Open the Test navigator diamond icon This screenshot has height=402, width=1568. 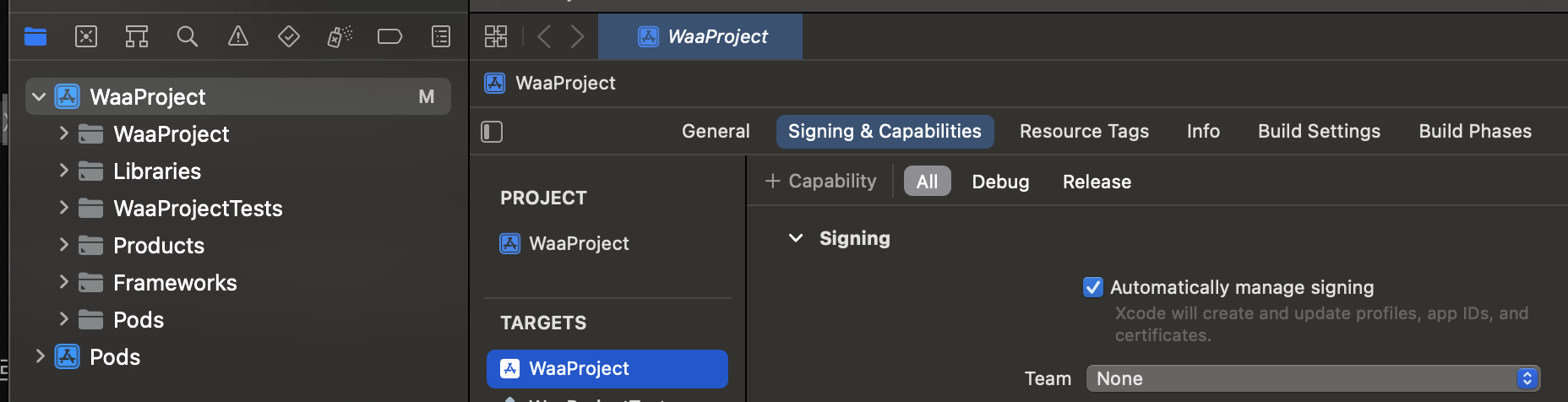(289, 36)
